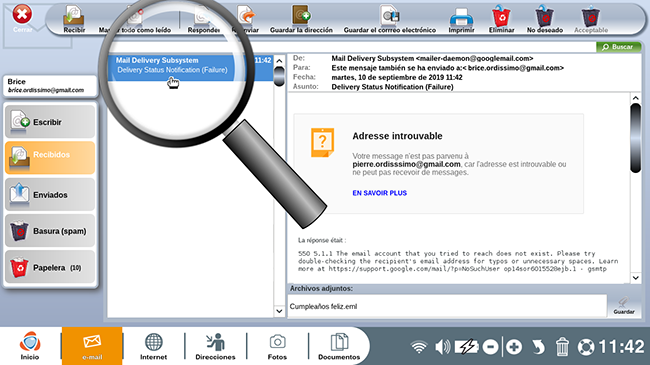Click the battery charging icon
This screenshot has height=365, width=650.
(467, 347)
